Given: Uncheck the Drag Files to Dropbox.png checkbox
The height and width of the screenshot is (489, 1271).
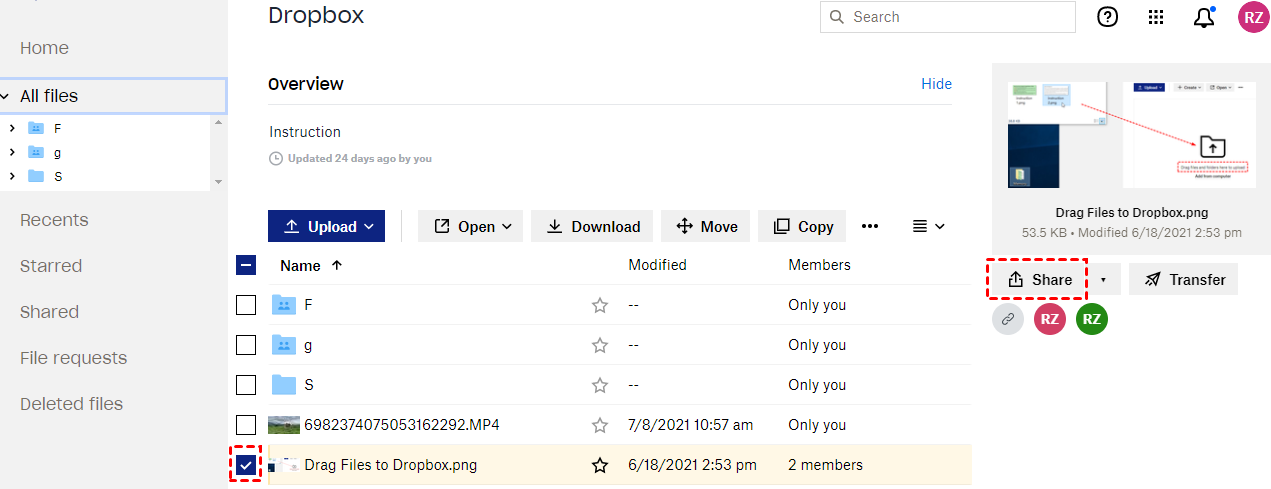Looking at the screenshot, I should point(246,465).
